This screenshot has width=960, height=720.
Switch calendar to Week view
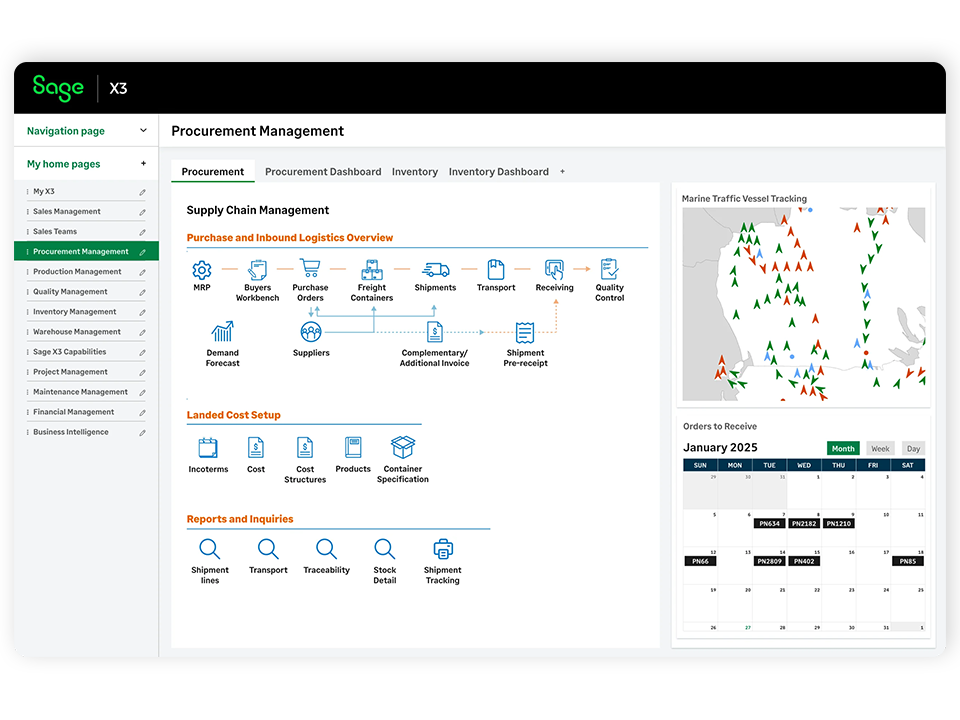880,449
